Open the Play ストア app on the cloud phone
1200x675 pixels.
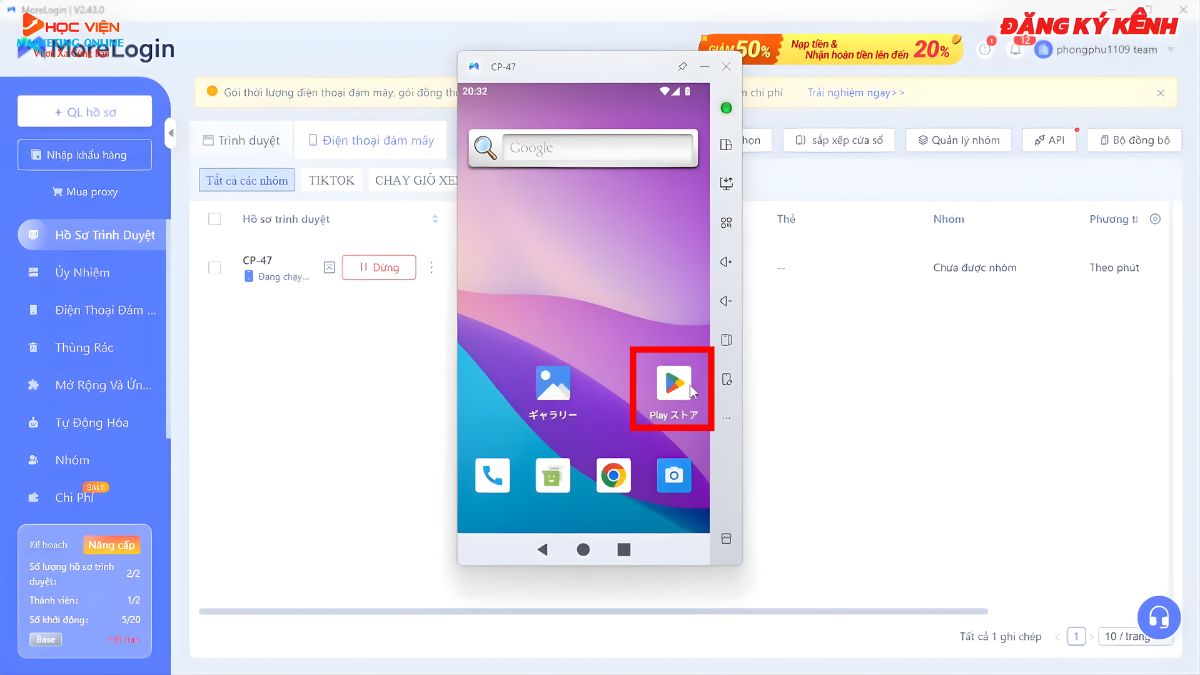tap(672, 383)
